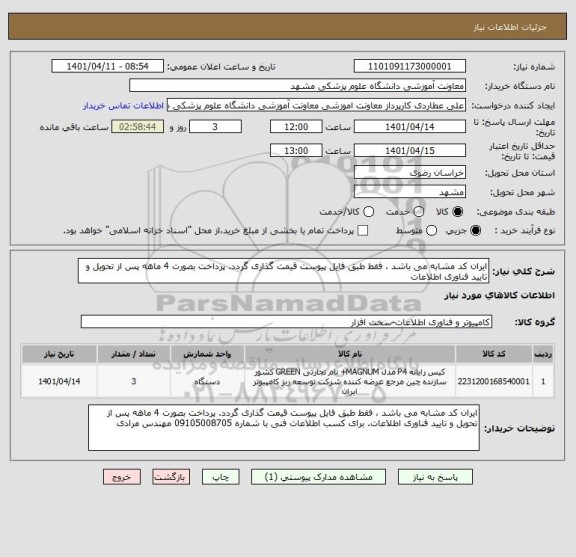Click the پاسخ به نیاز button
The height and width of the screenshot is (557, 576).
pyautogui.click(x=435, y=477)
